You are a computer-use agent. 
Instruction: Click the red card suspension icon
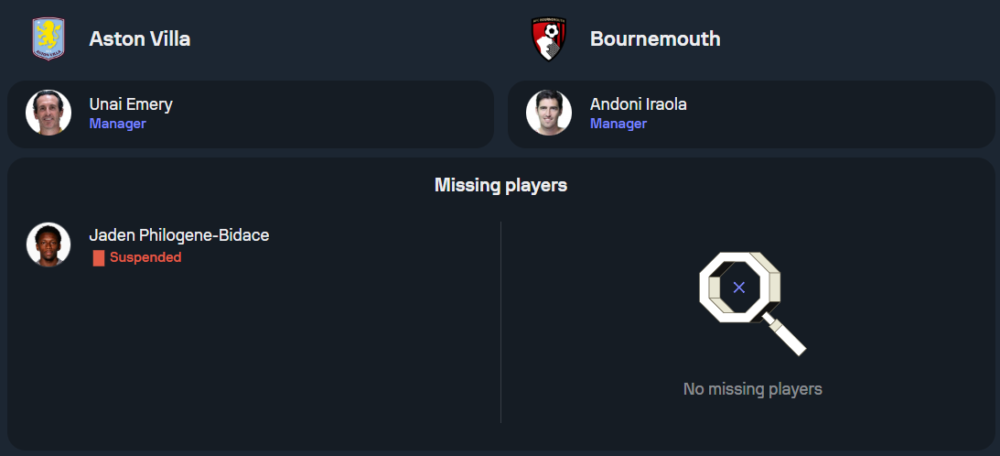coord(98,258)
